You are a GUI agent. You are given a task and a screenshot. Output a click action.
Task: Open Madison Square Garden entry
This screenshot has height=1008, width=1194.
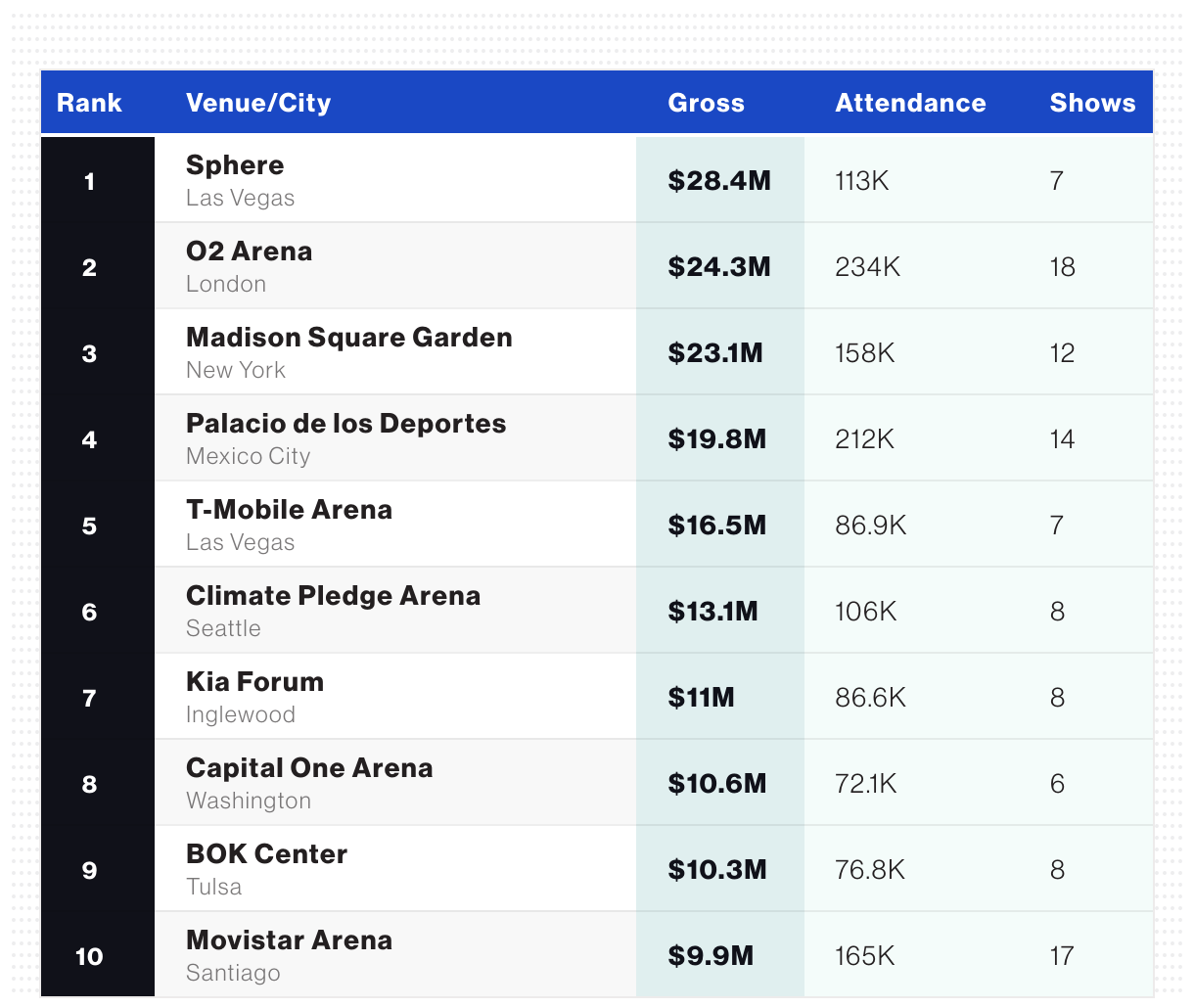pyautogui.click(x=348, y=338)
